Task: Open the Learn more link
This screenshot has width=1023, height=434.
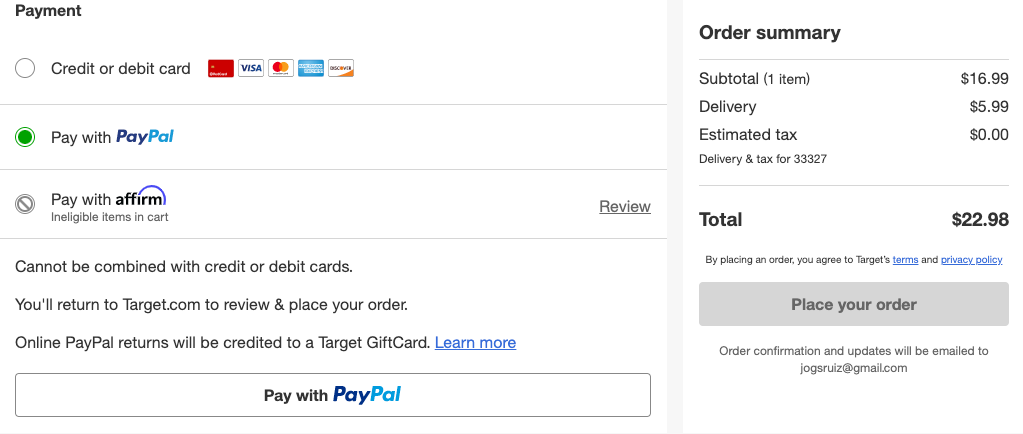Action: tap(475, 343)
